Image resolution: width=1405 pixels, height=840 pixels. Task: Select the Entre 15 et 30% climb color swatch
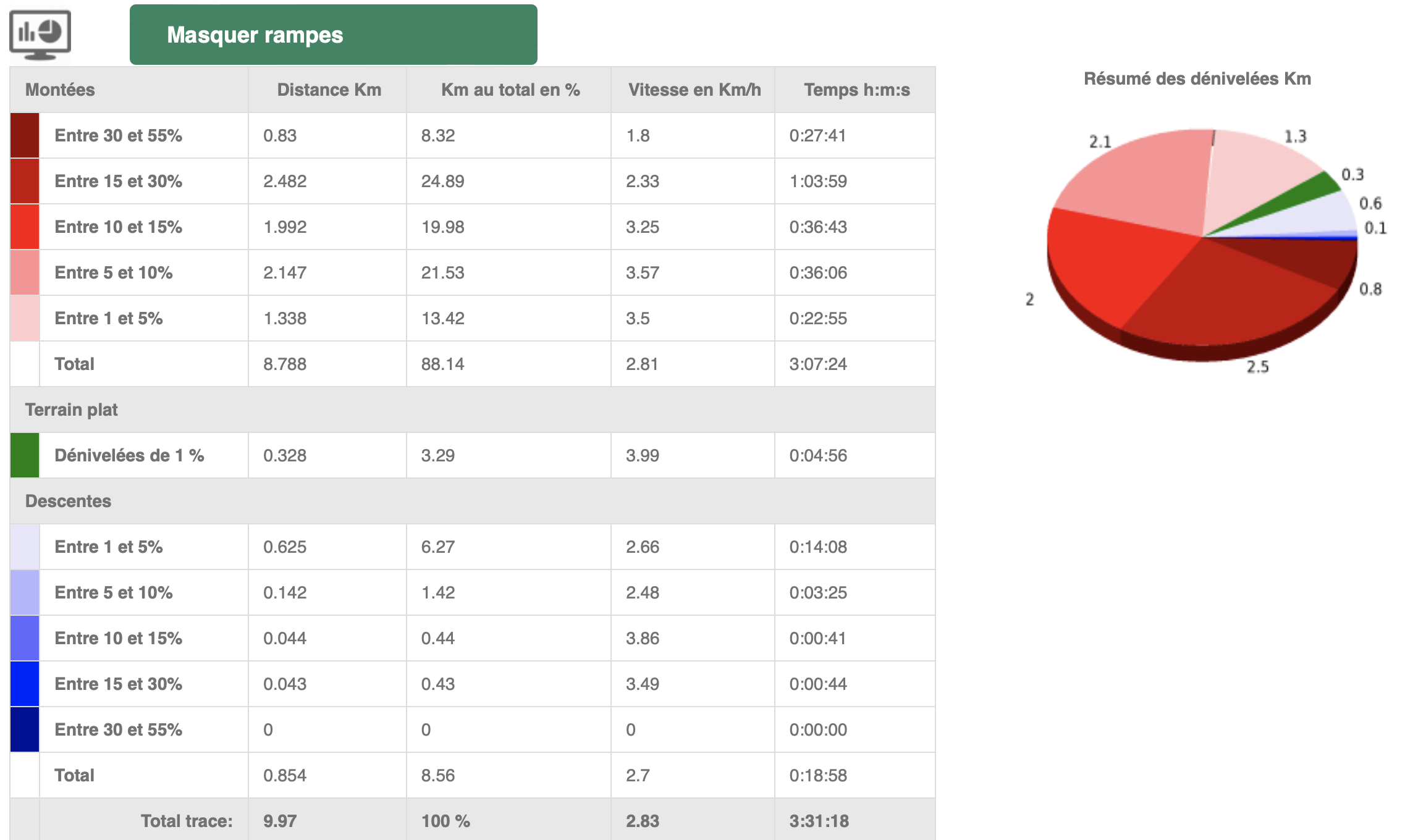coord(25,181)
